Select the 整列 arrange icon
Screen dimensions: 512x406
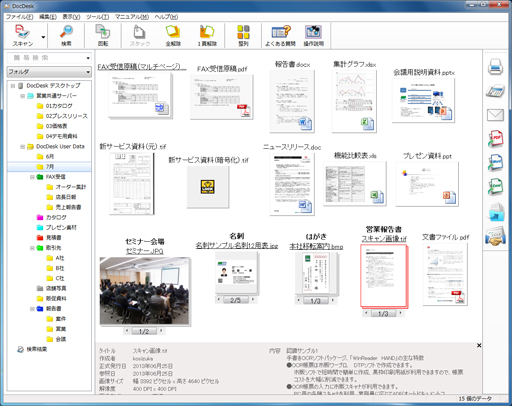pos(243,35)
